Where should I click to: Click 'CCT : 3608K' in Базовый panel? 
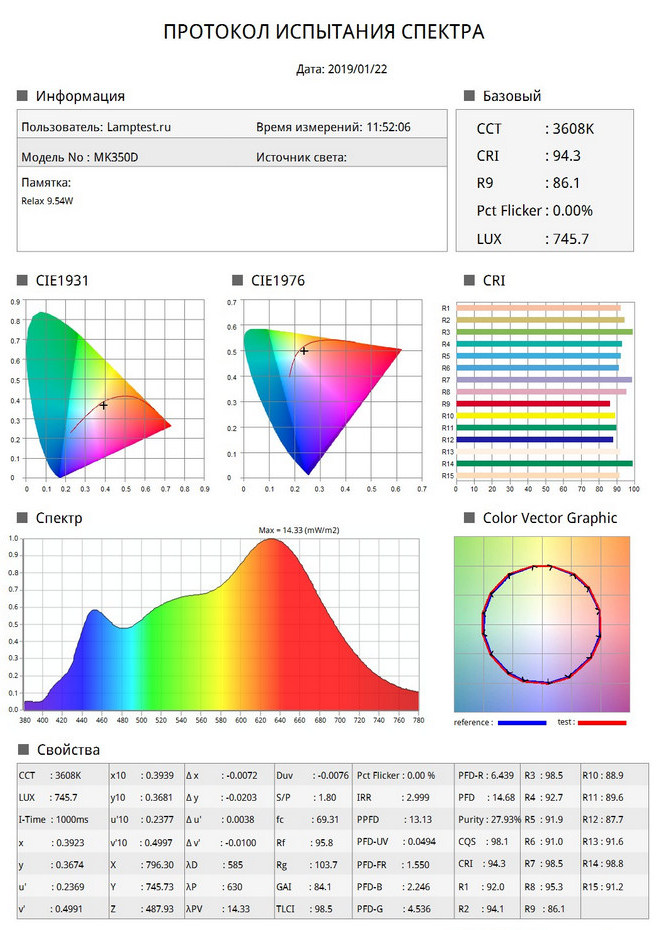point(535,129)
